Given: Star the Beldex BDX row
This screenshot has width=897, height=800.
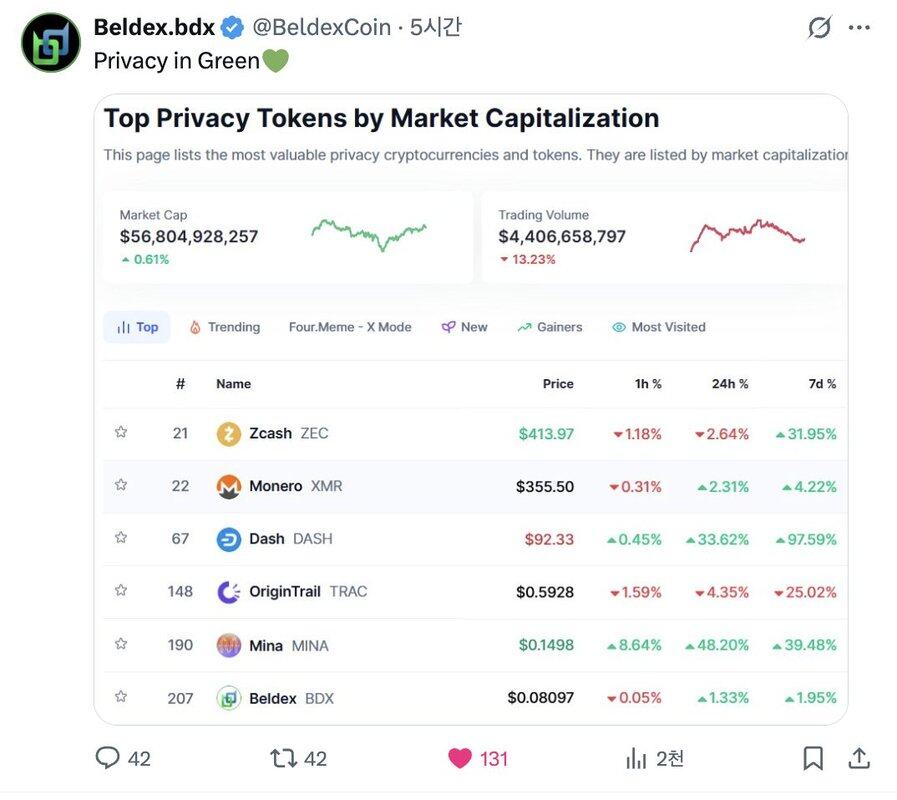Looking at the screenshot, I should [121, 697].
